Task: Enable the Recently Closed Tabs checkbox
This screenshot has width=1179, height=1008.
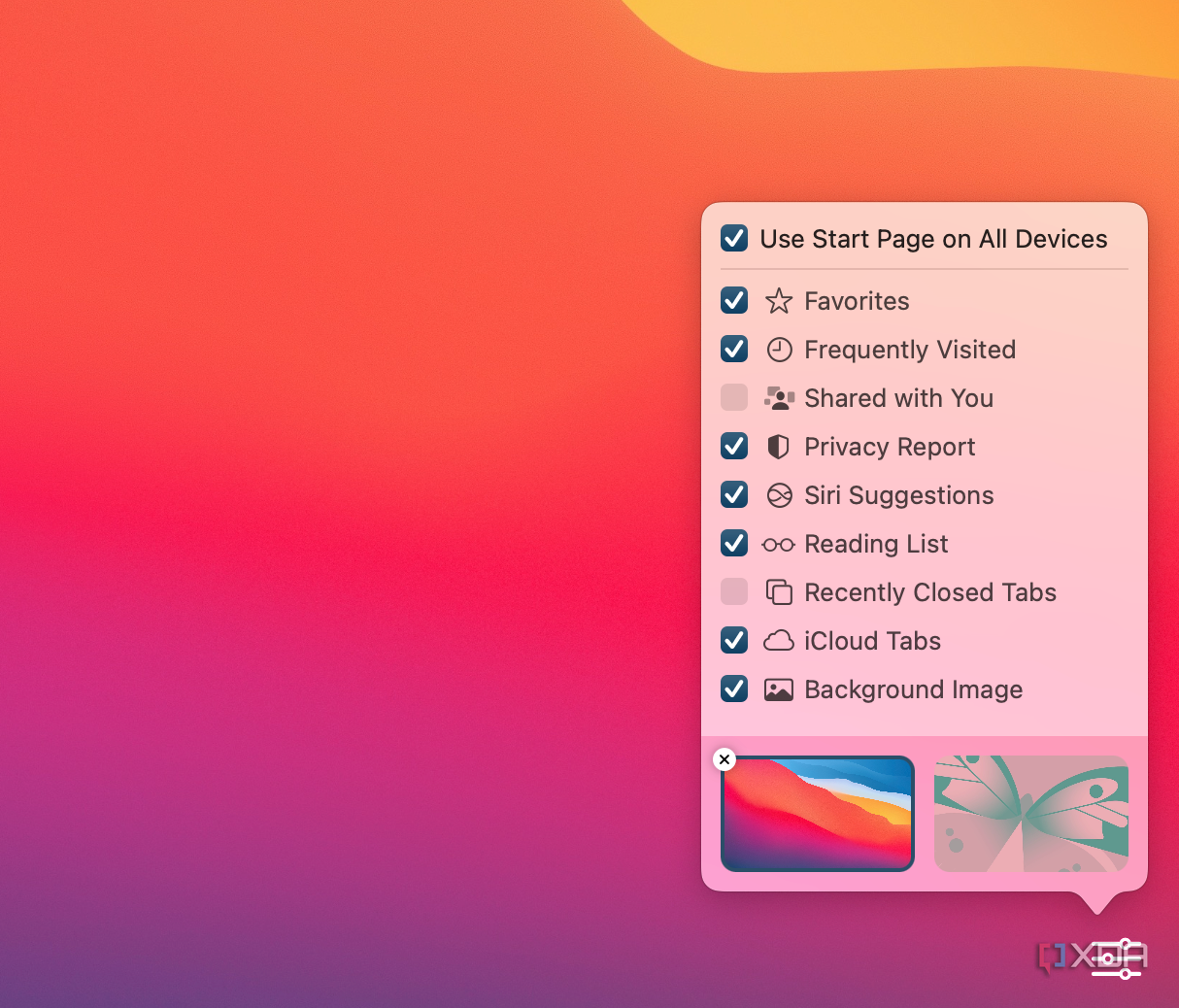Action: pos(734,591)
